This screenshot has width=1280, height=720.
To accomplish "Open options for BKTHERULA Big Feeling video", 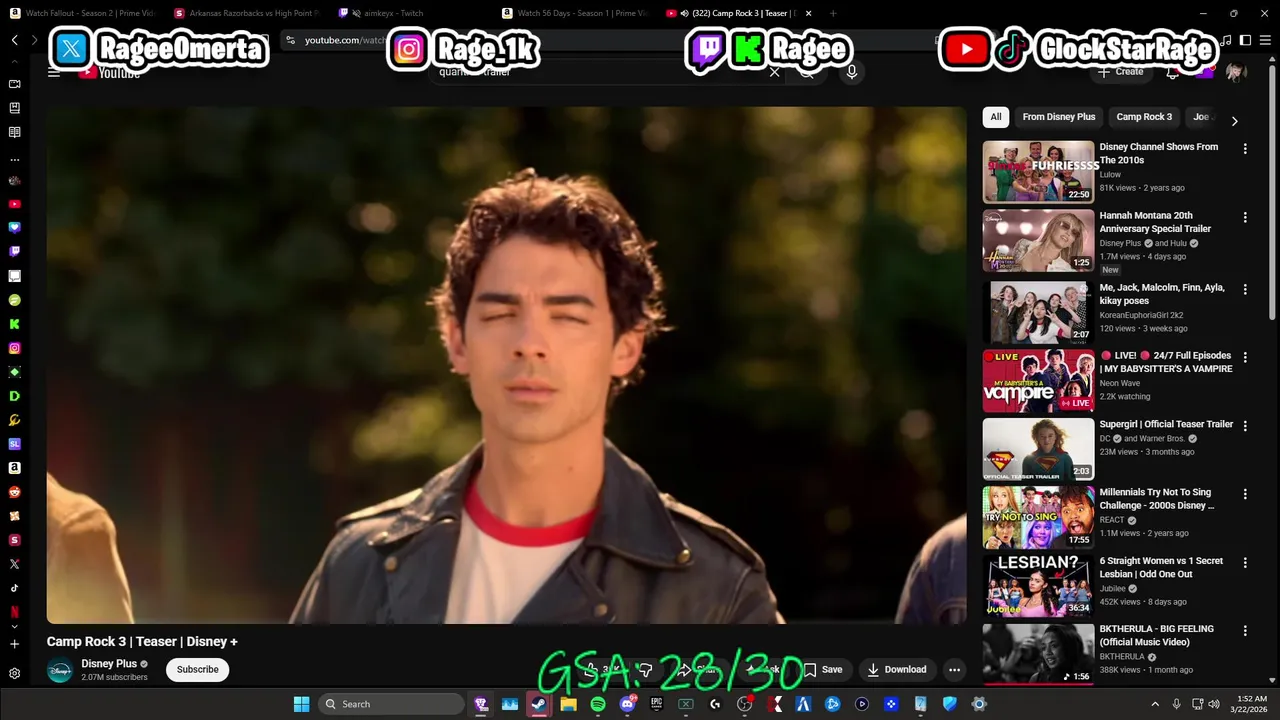I will 1245,631.
